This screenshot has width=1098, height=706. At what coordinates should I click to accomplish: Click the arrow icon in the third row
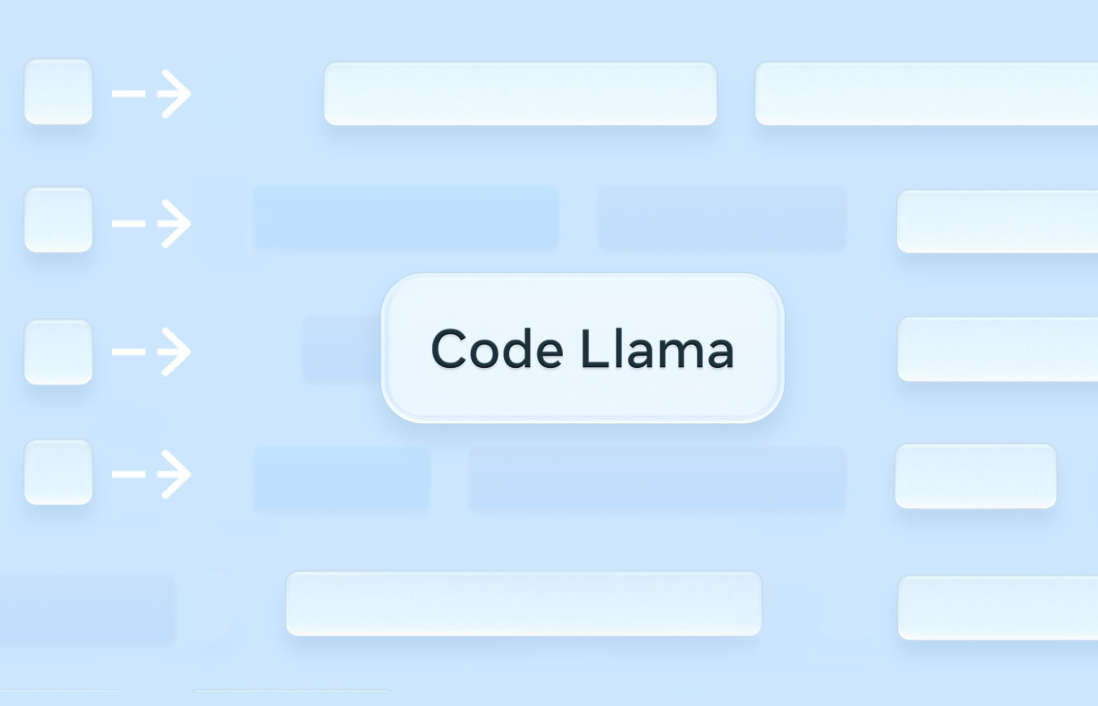coord(151,352)
